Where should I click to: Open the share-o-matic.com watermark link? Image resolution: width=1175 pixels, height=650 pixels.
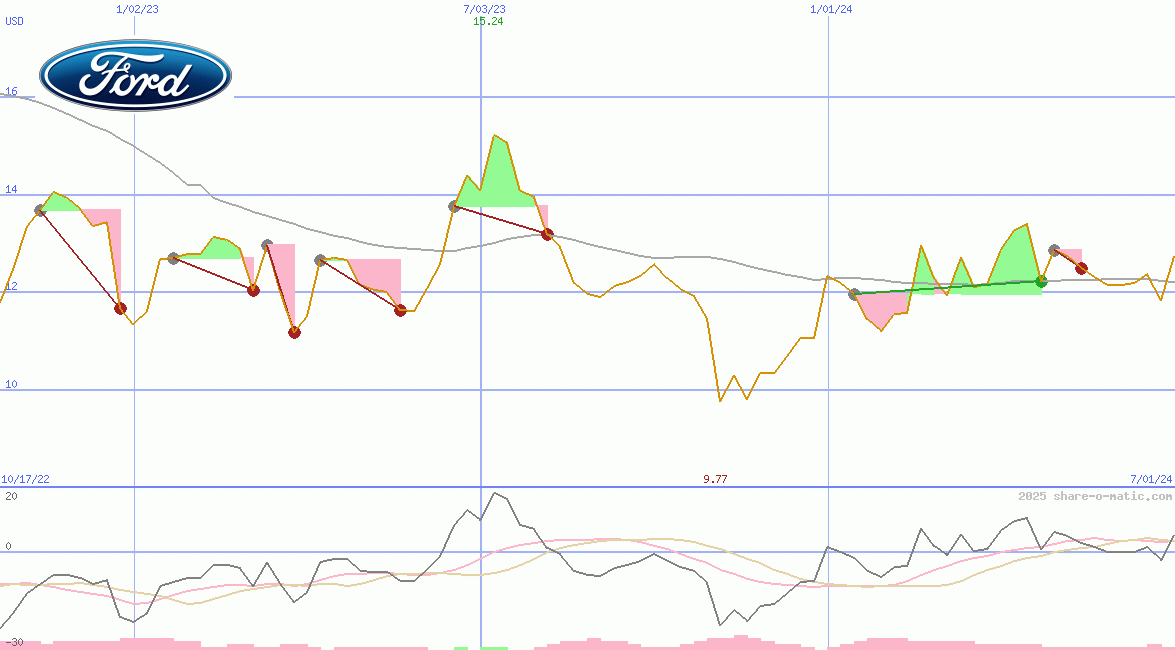[1095, 496]
